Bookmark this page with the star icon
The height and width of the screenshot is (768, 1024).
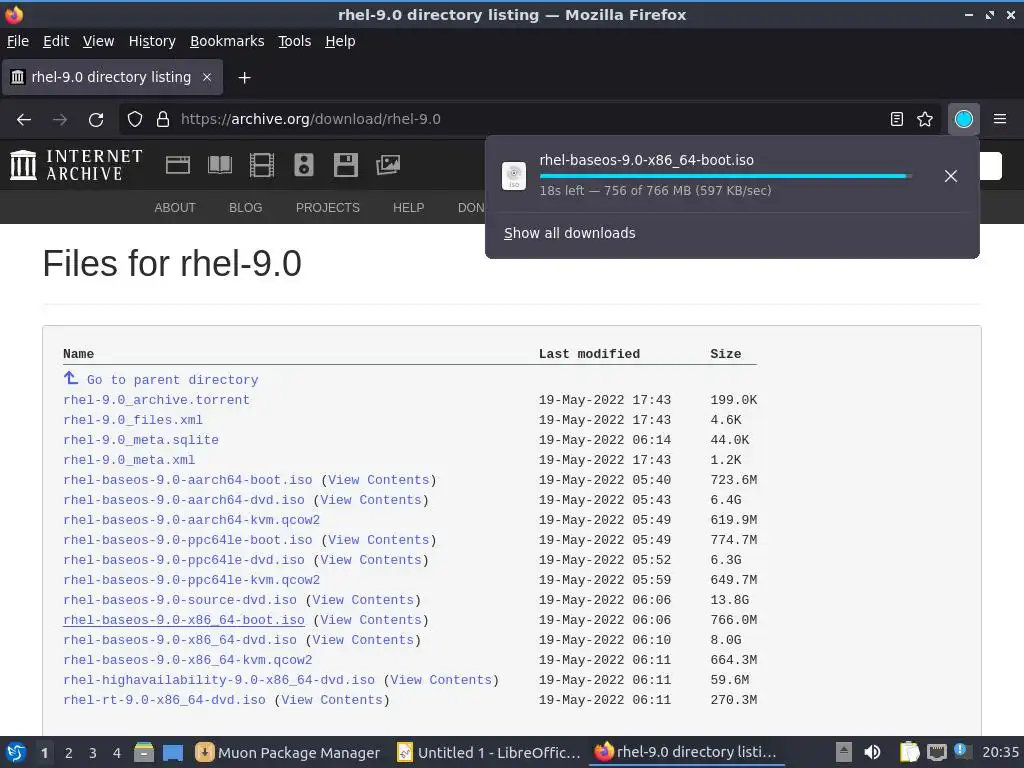pyautogui.click(x=925, y=119)
